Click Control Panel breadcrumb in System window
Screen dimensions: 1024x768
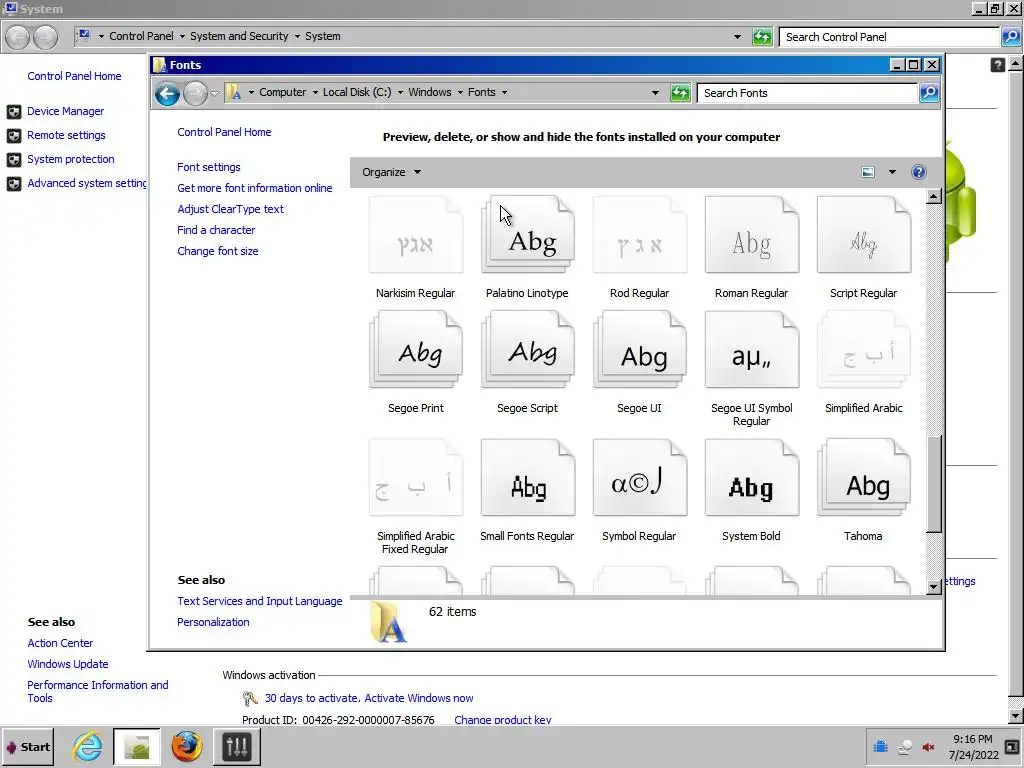(141, 36)
